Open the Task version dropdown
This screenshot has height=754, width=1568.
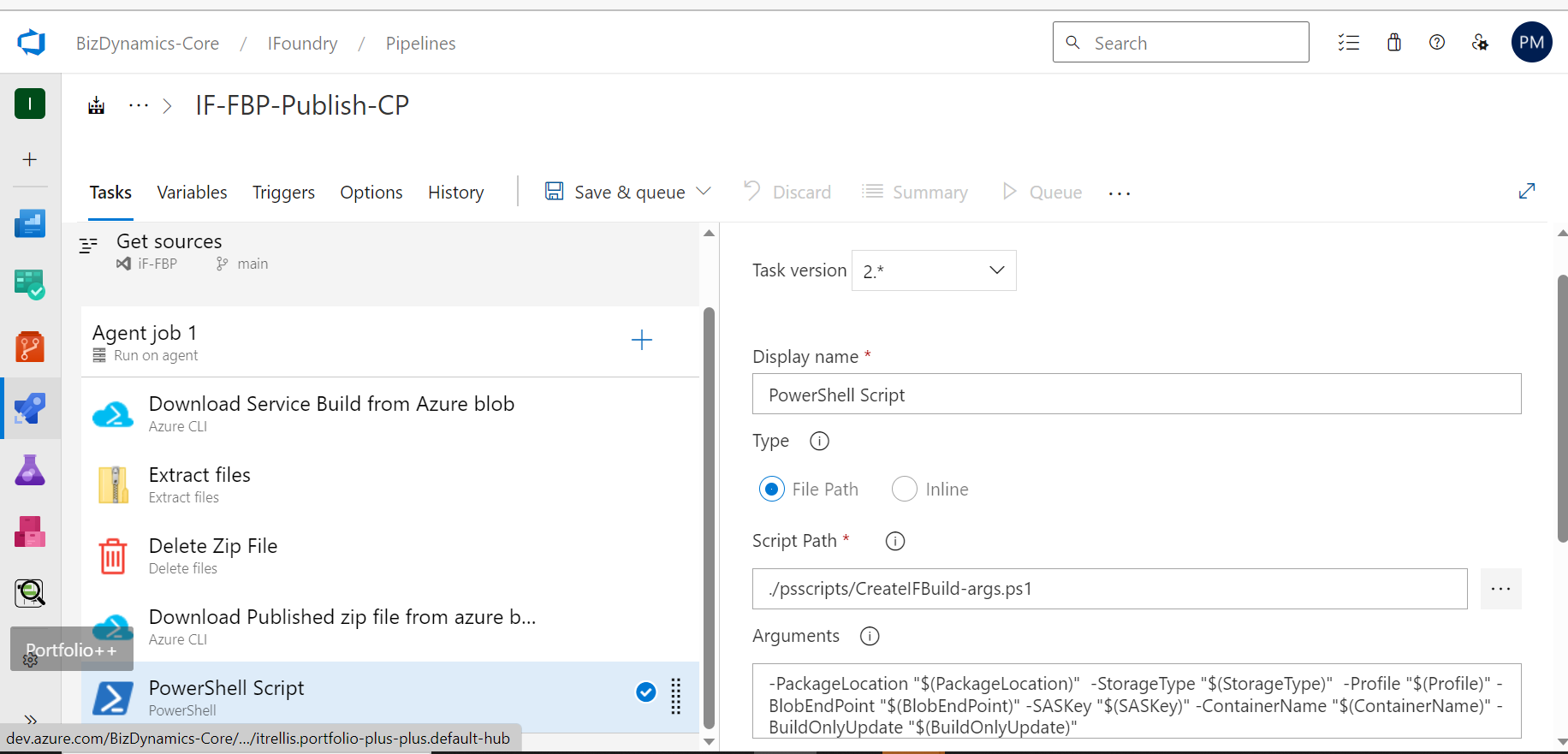[x=934, y=270]
